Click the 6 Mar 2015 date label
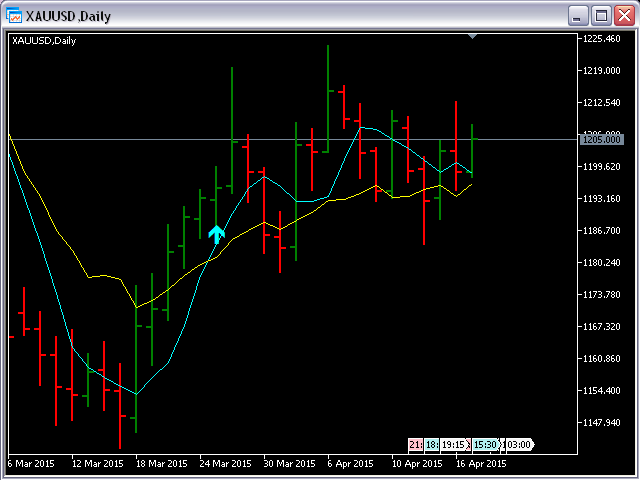The height and width of the screenshot is (480, 640). pos(31,464)
